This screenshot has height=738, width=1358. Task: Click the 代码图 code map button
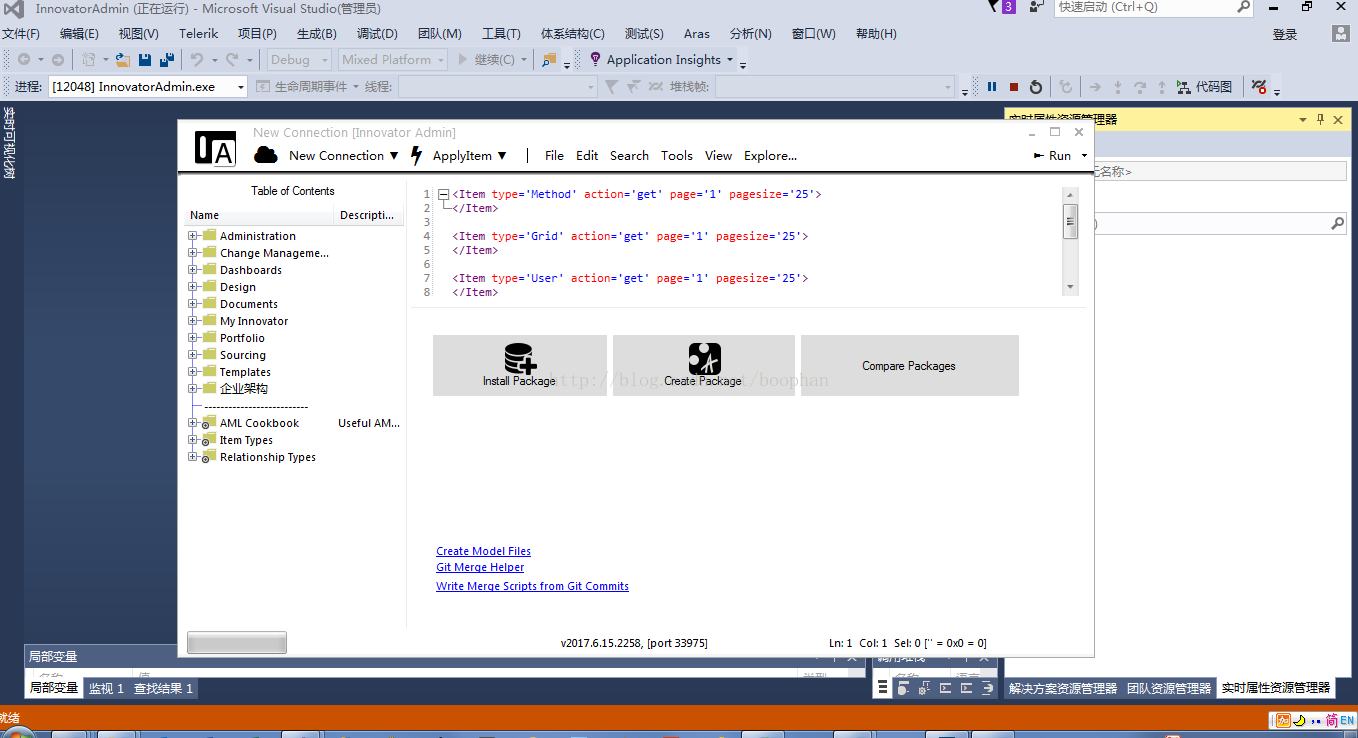1204,87
